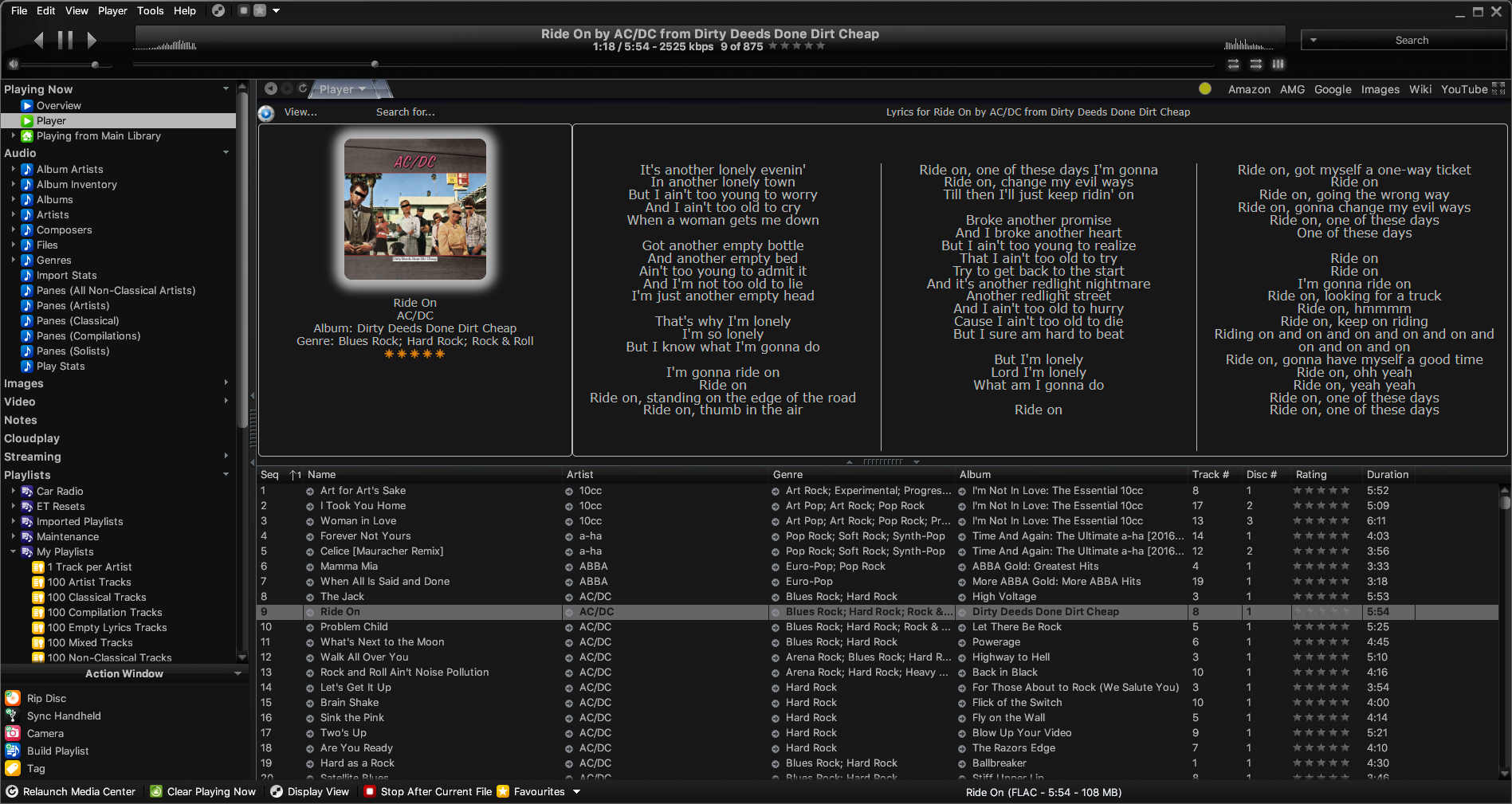The width and height of the screenshot is (1512, 804).
Task: Click the 1 Track per Artist playlist icon
Action: click(37, 567)
